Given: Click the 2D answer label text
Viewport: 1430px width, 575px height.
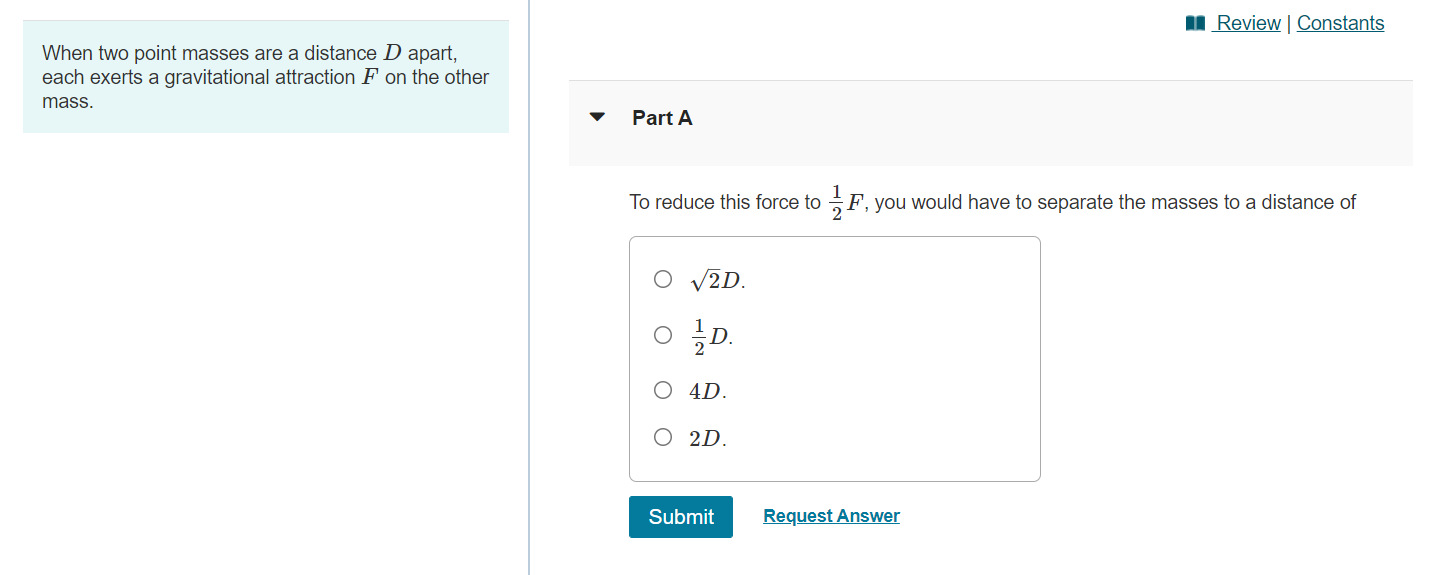Looking at the screenshot, I should click(707, 438).
